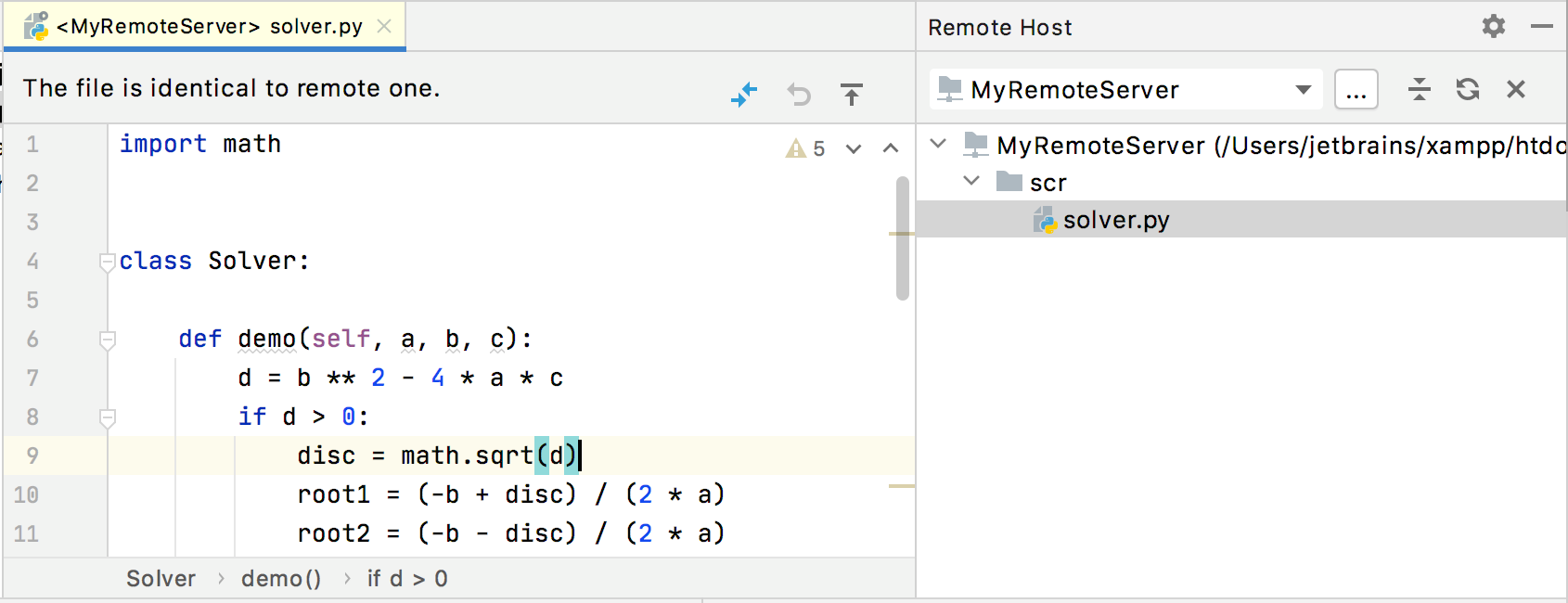1568x603 pixels.
Task: Collapse the scr folder node
Action: 971,181
